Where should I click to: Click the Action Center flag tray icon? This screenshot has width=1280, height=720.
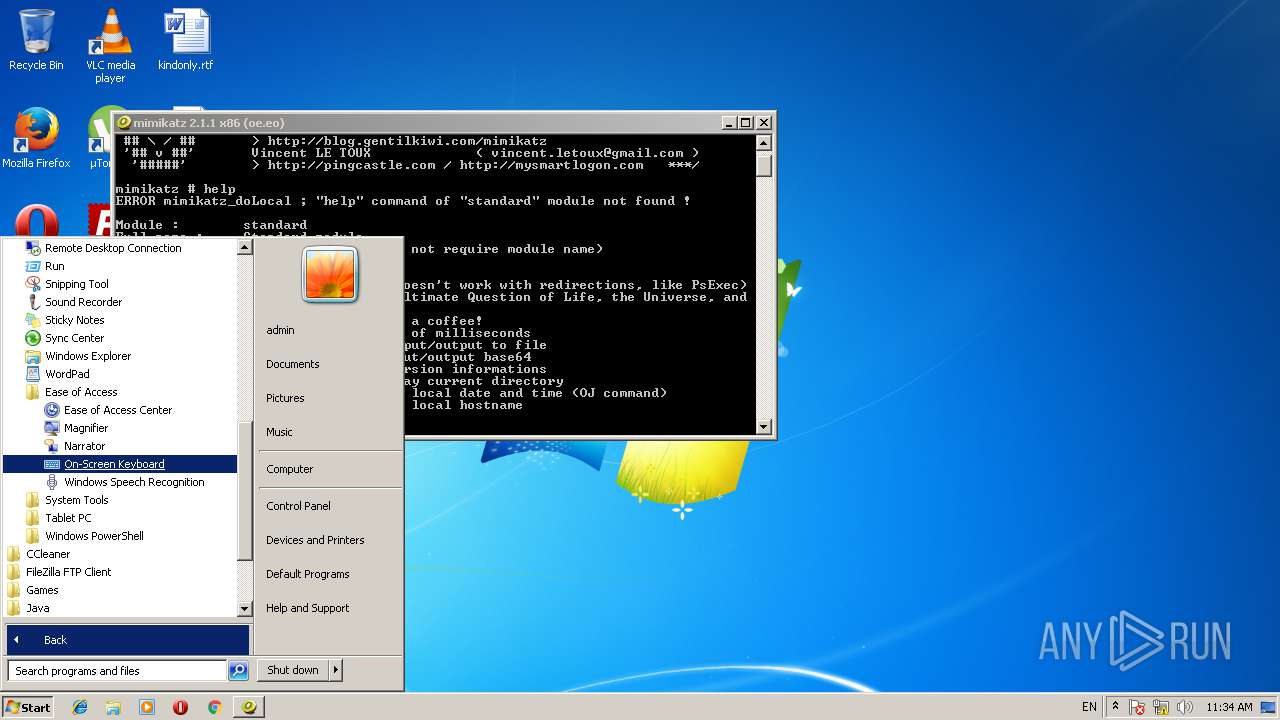tap(1138, 707)
